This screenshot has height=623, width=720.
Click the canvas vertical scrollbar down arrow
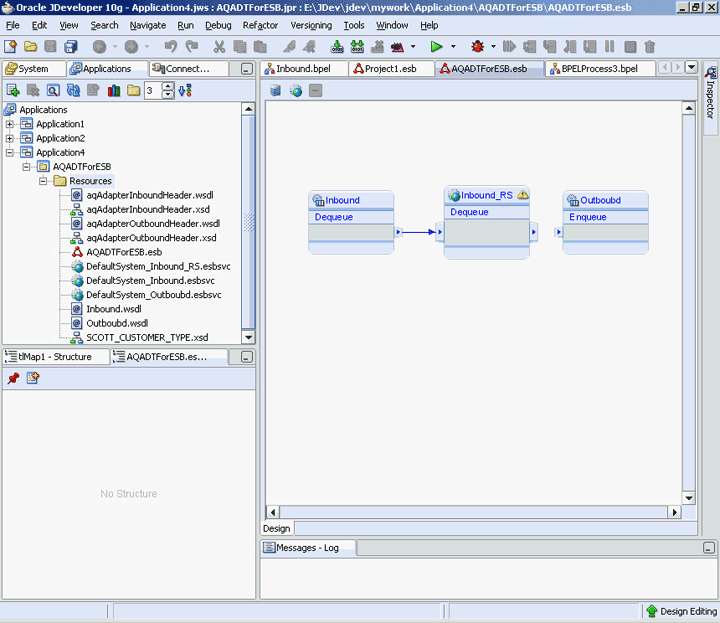688,498
